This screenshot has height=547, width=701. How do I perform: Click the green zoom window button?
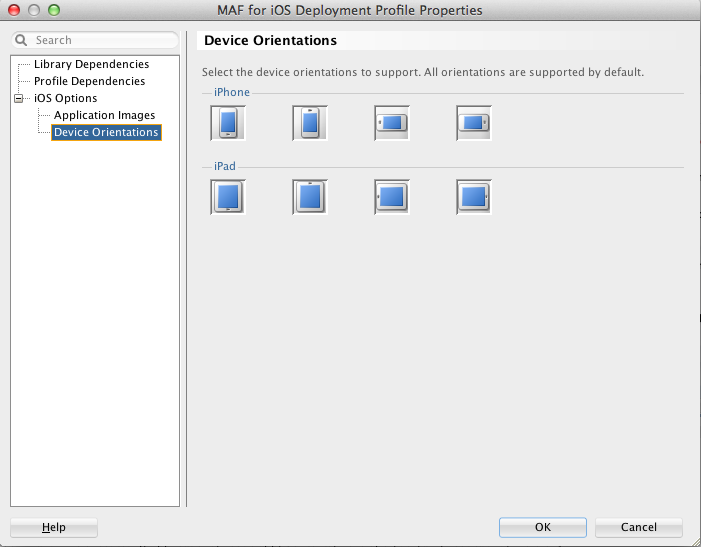pyautogui.click(x=54, y=10)
